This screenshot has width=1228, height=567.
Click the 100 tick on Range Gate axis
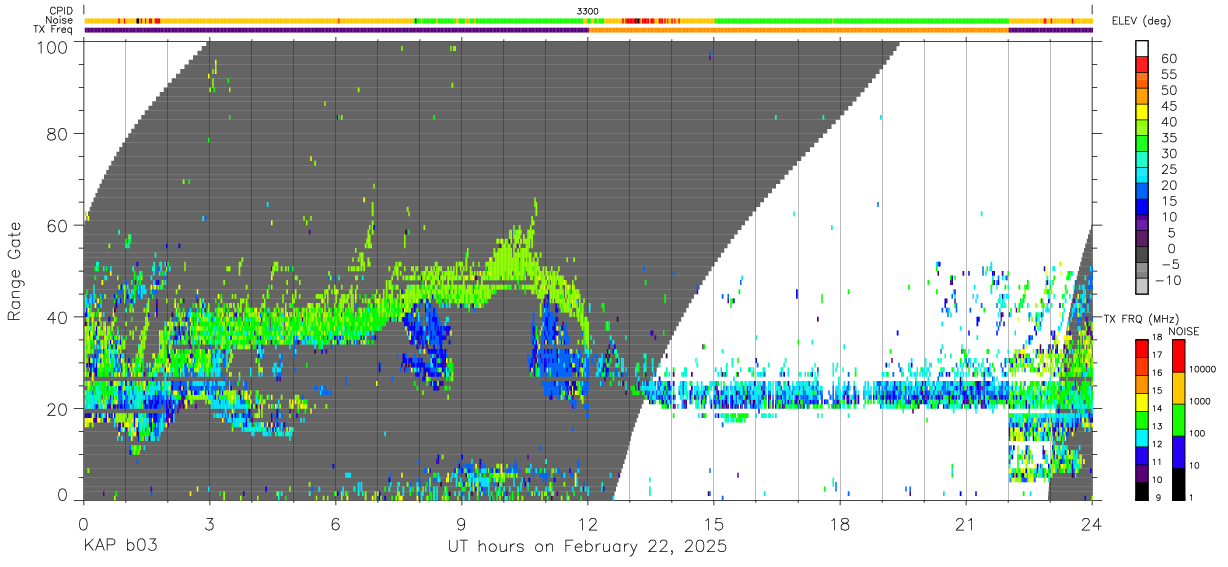(53, 47)
